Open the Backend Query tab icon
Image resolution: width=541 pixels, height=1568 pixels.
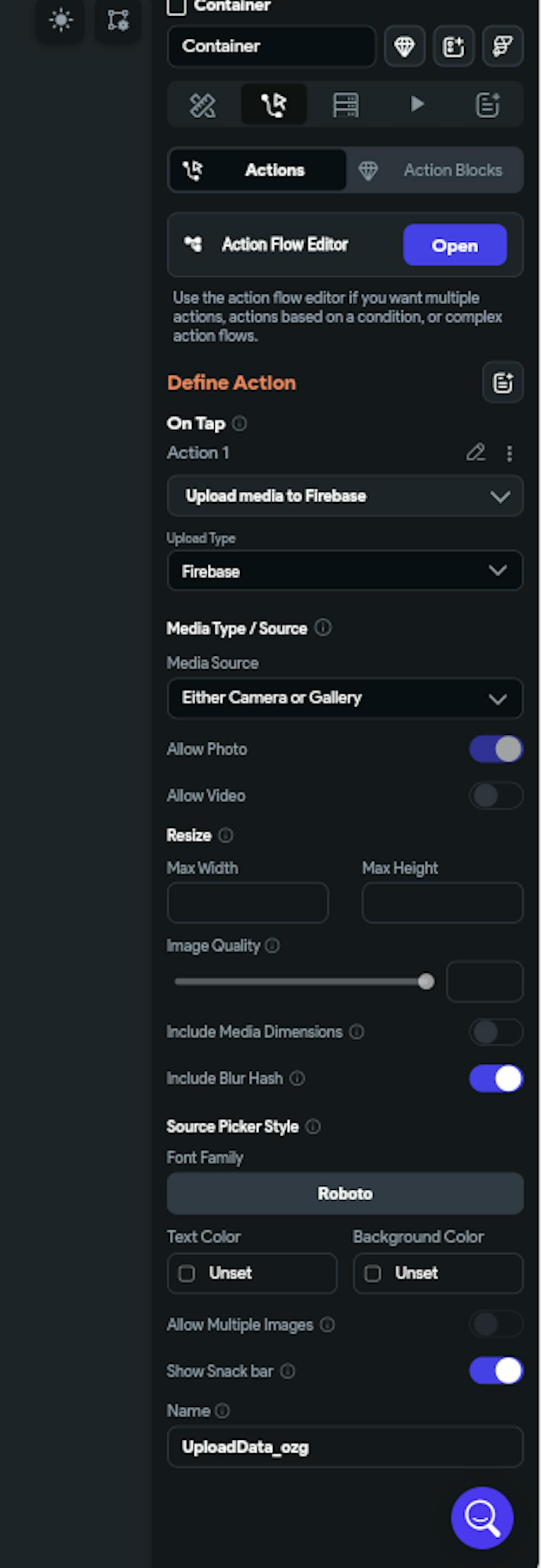tap(345, 105)
